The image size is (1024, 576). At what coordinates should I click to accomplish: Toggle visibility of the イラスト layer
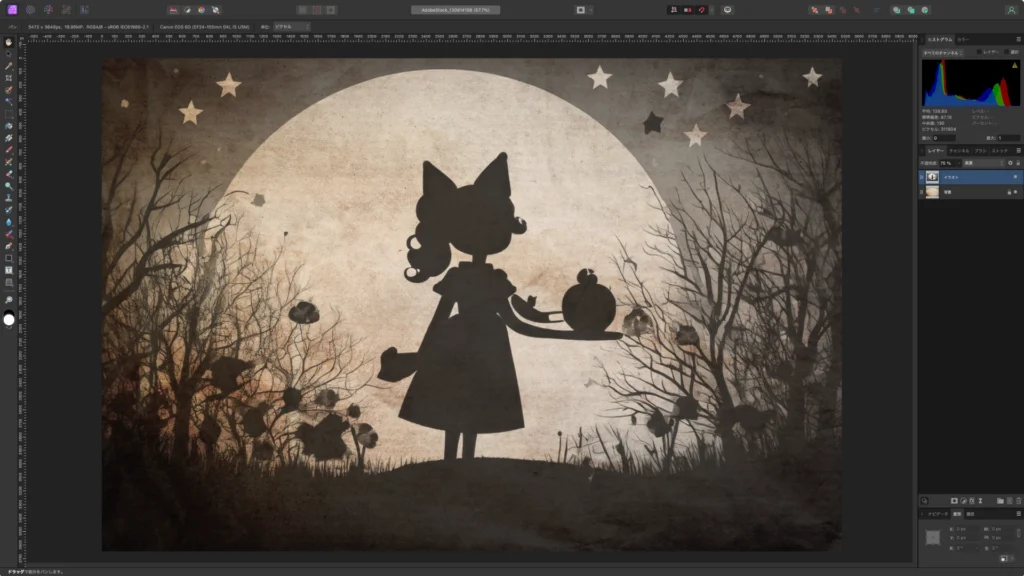pos(1015,177)
